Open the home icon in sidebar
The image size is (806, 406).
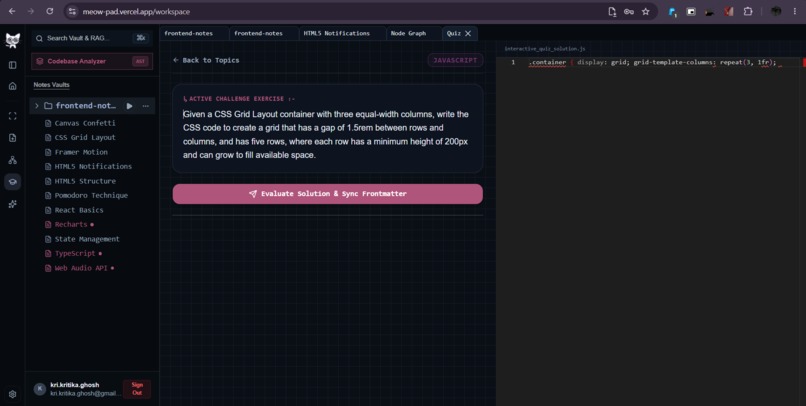[x=13, y=86]
